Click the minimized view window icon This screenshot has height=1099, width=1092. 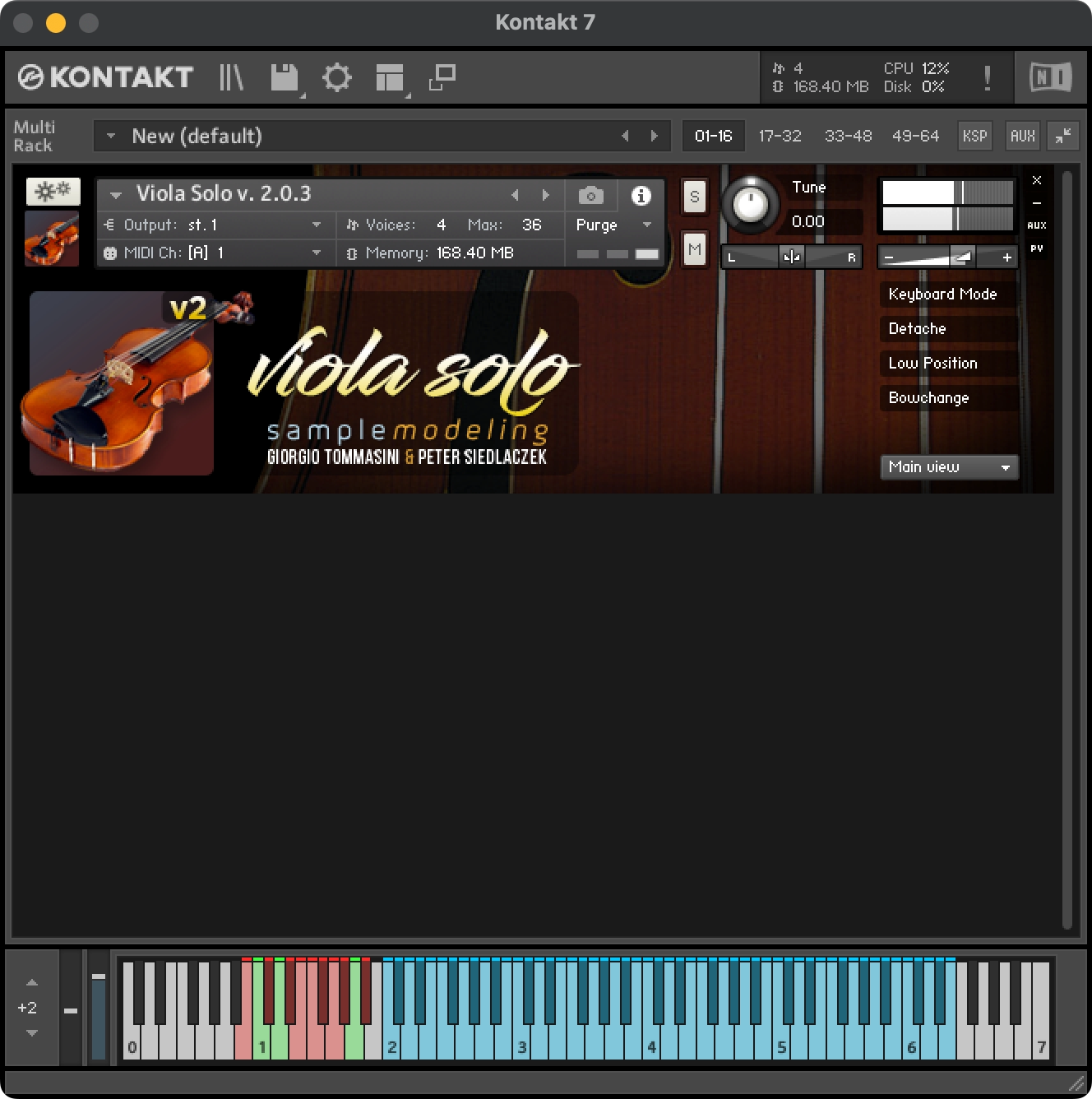tap(442, 77)
